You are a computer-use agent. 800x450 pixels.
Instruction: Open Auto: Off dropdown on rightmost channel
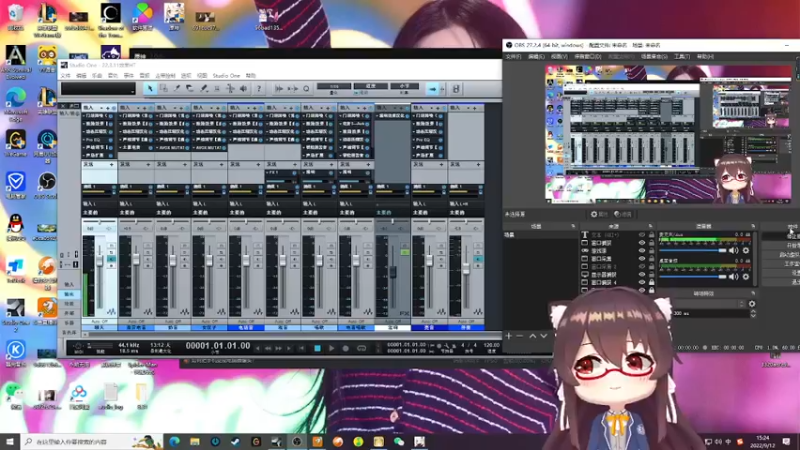(466, 321)
